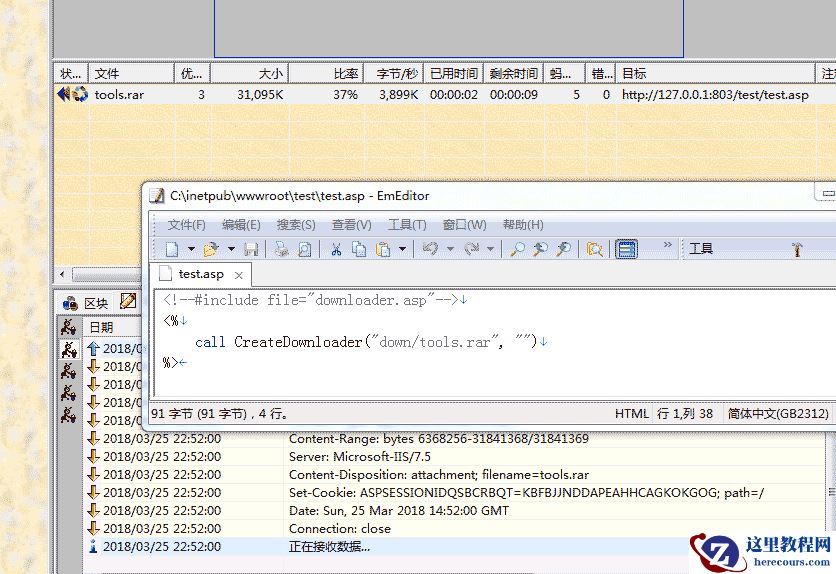
Task: Click the blue info icon beside 正在接收数据
Action: [93, 546]
